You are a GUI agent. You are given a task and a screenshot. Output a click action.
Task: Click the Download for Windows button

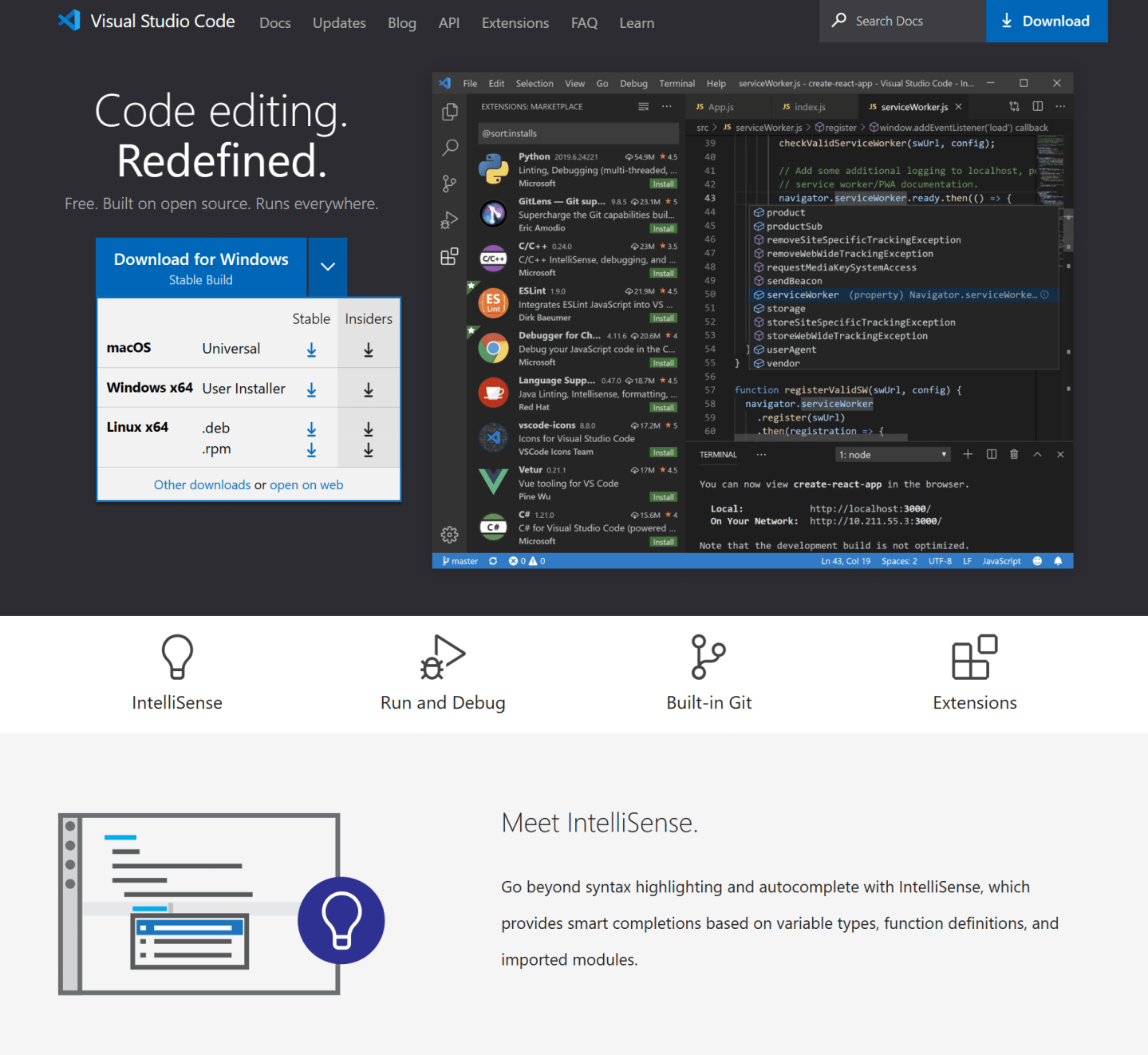(201, 267)
